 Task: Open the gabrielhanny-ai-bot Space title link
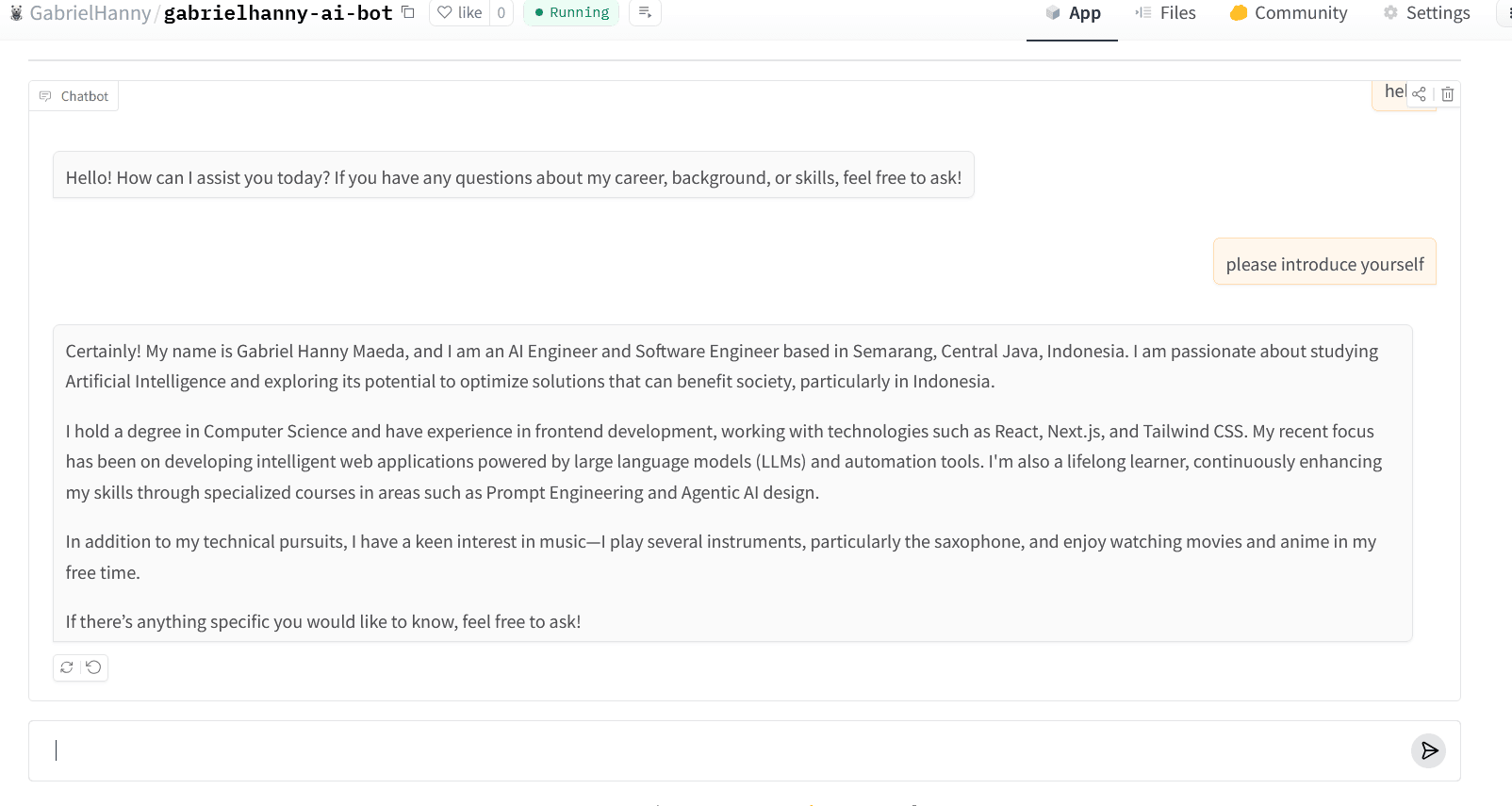pos(278,13)
